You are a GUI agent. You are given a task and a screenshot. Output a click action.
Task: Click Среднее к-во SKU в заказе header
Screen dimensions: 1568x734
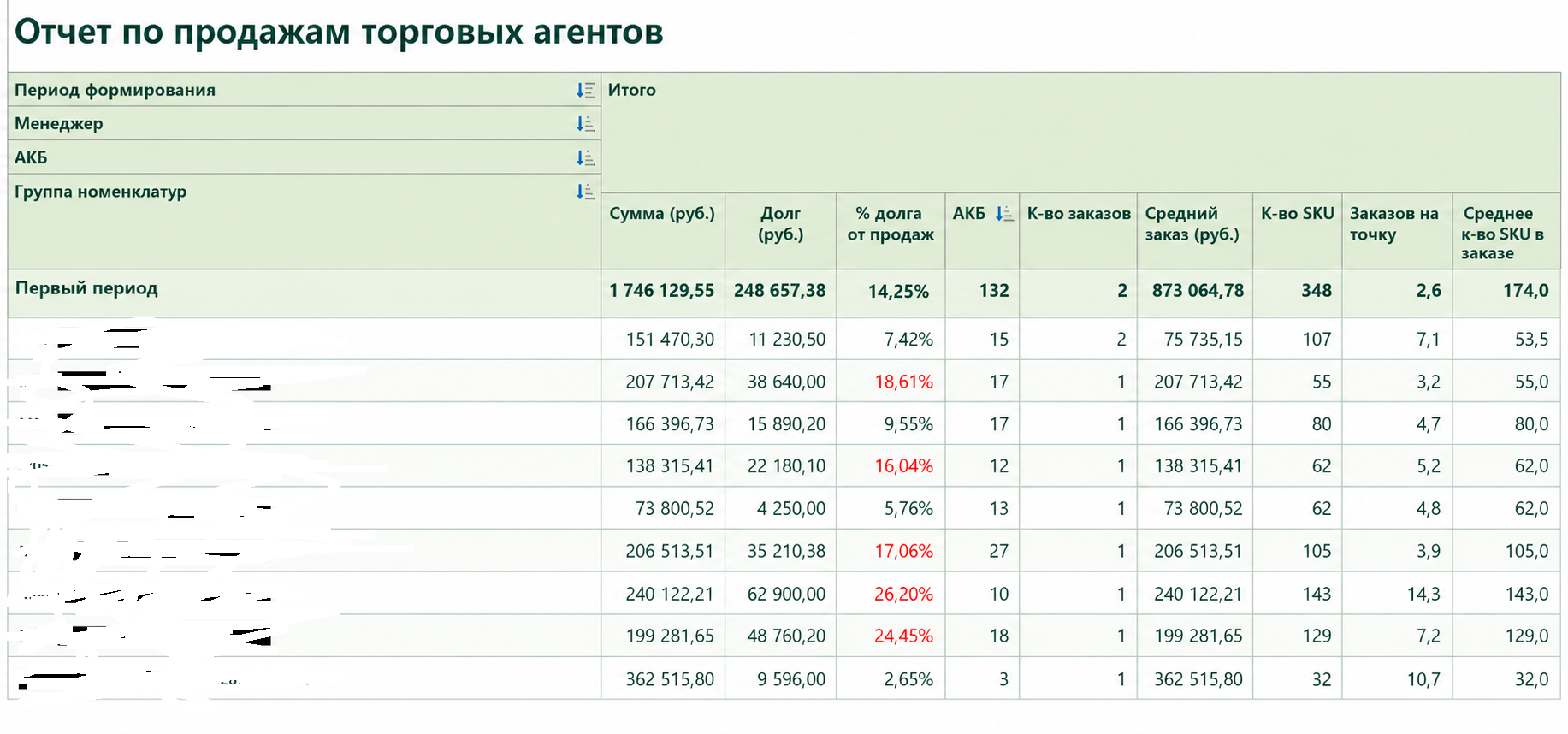[1504, 233]
